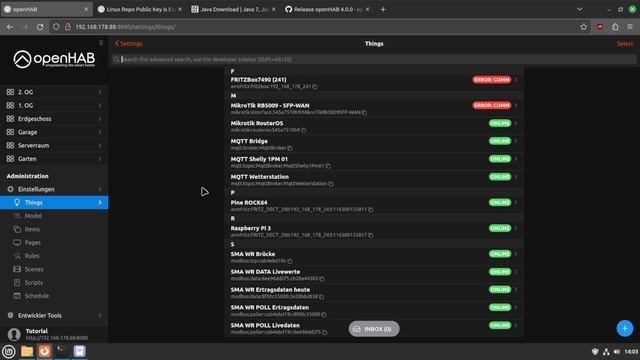Click the ERROR:COMM badge on FRITZBox7490
This screenshot has width=640, height=360.
(492, 80)
